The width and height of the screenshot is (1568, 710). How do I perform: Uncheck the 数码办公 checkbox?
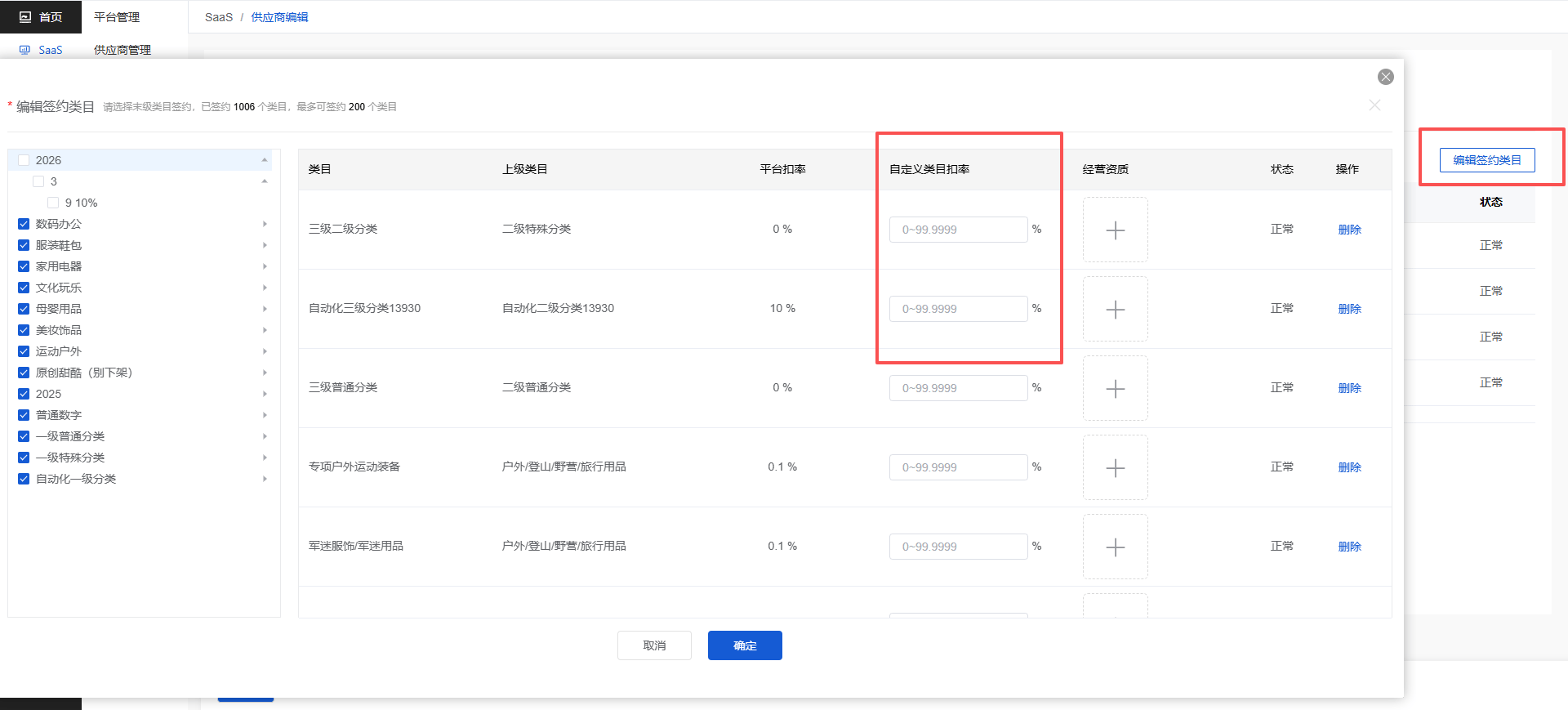coord(24,224)
